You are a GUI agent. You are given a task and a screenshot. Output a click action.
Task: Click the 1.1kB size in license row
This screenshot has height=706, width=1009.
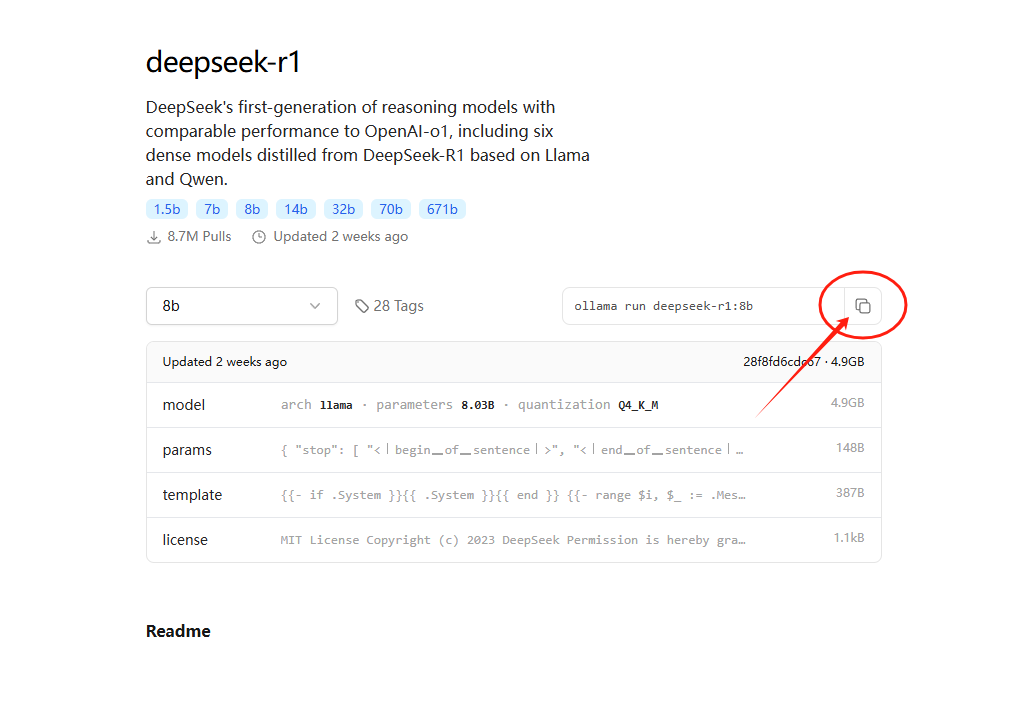tap(849, 538)
